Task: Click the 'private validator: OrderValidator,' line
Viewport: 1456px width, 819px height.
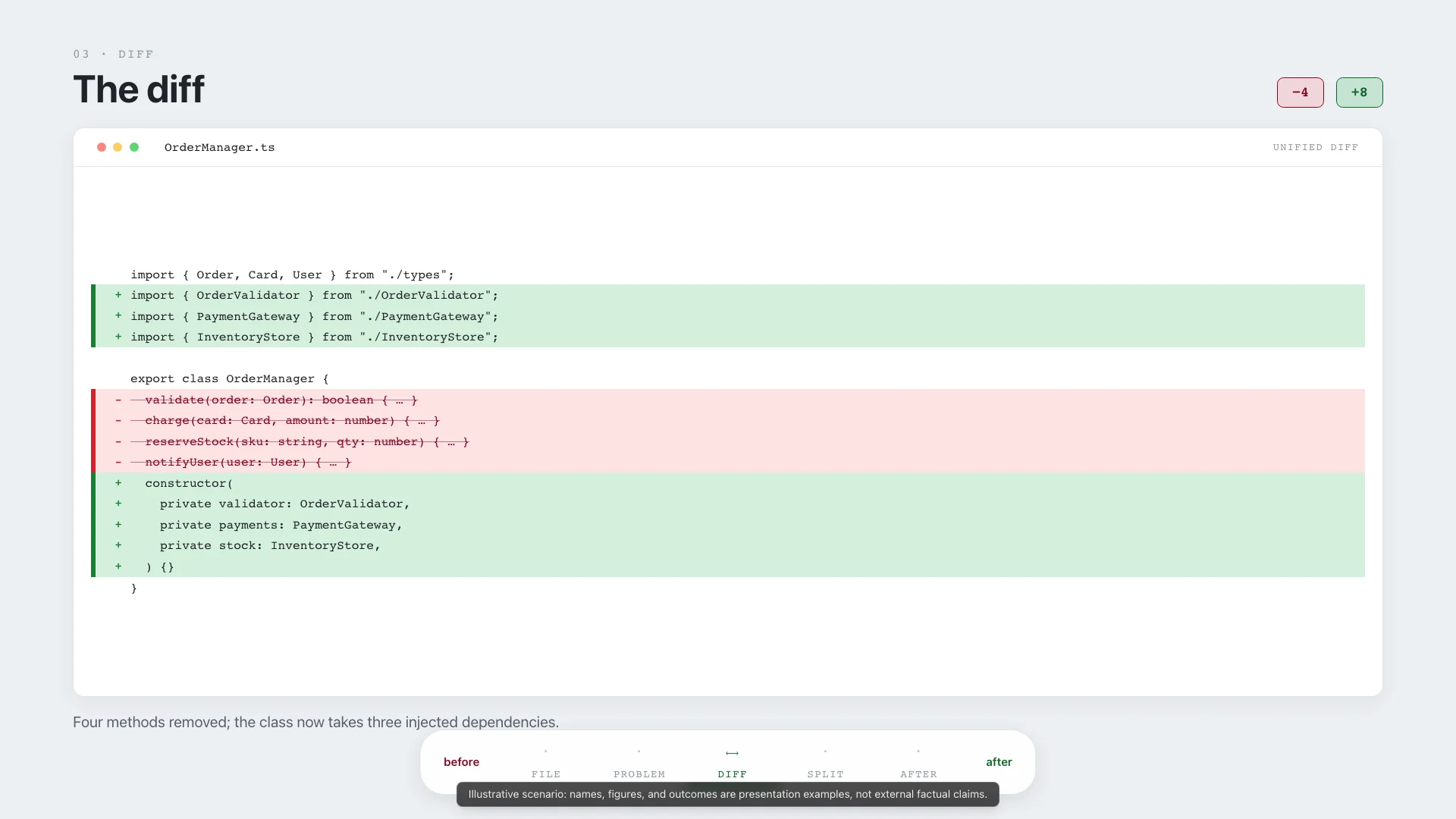Action: tap(728, 504)
